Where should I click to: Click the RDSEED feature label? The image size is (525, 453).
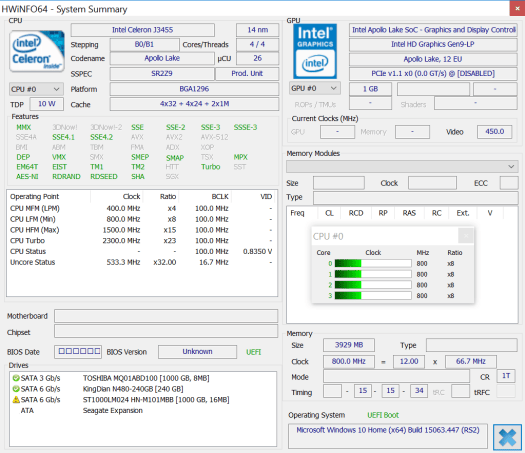pyautogui.click(x=104, y=176)
